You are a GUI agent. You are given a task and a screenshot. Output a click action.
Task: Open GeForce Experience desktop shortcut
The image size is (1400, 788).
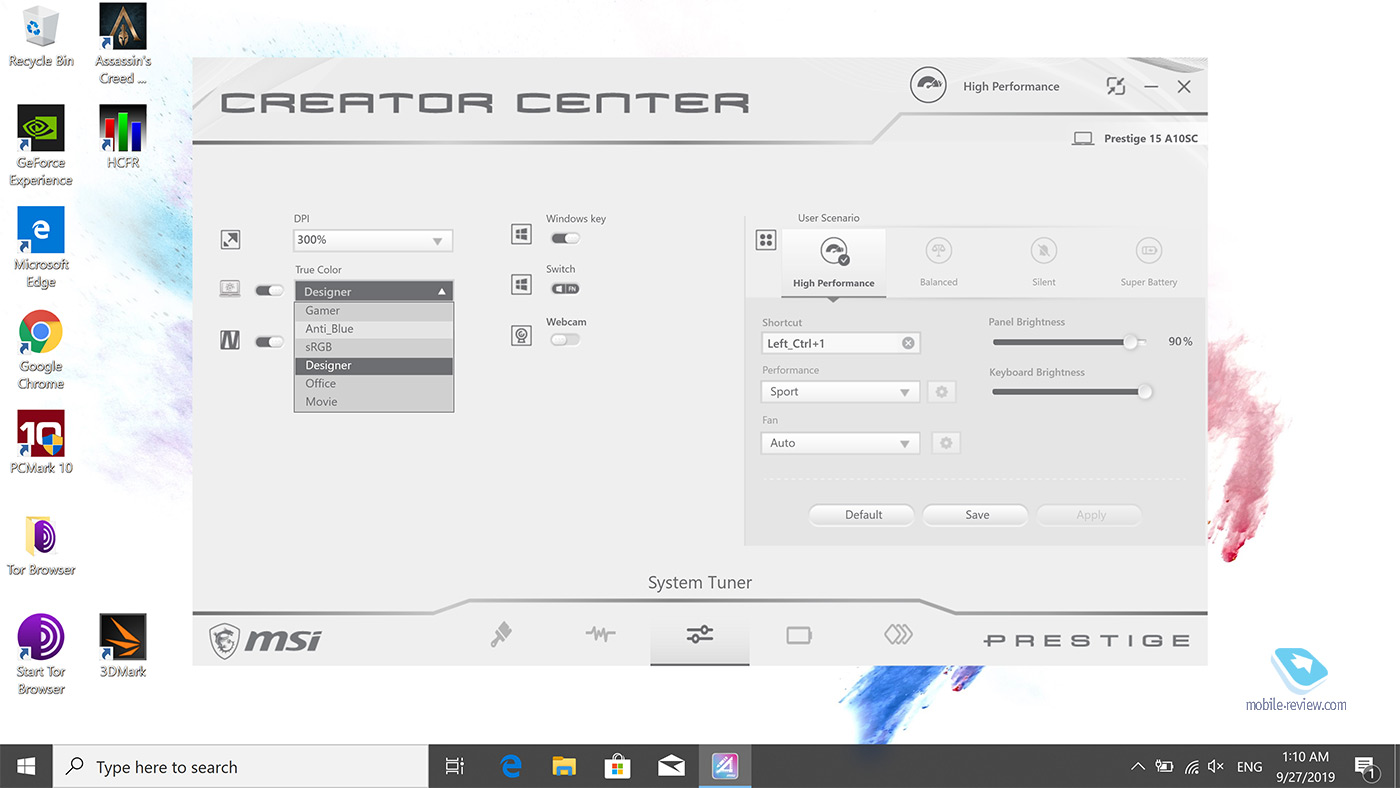click(41, 146)
